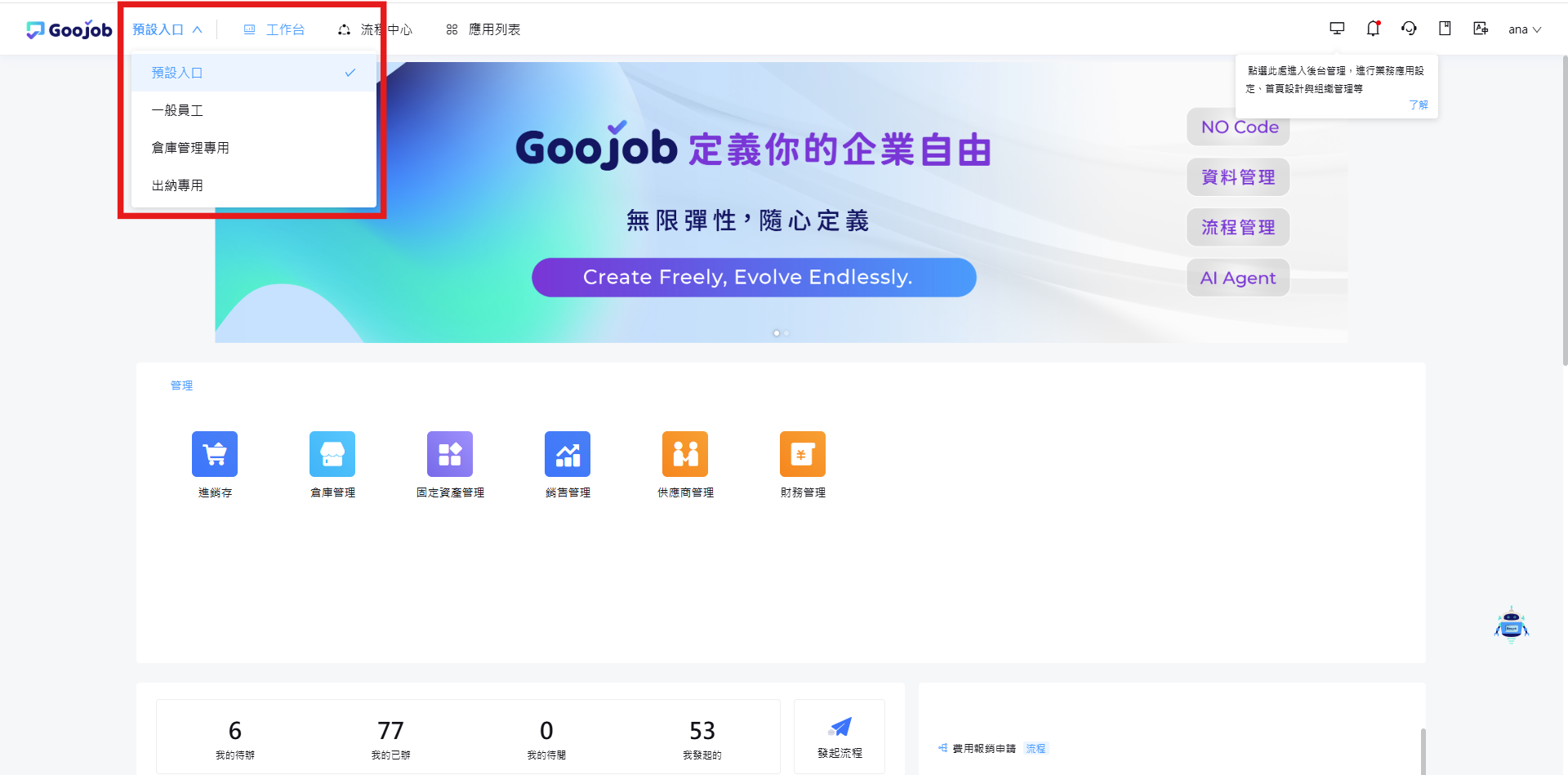This screenshot has width=1568, height=775.
Task: View 我的待閱 count of 0
Action: pyautogui.click(x=546, y=737)
